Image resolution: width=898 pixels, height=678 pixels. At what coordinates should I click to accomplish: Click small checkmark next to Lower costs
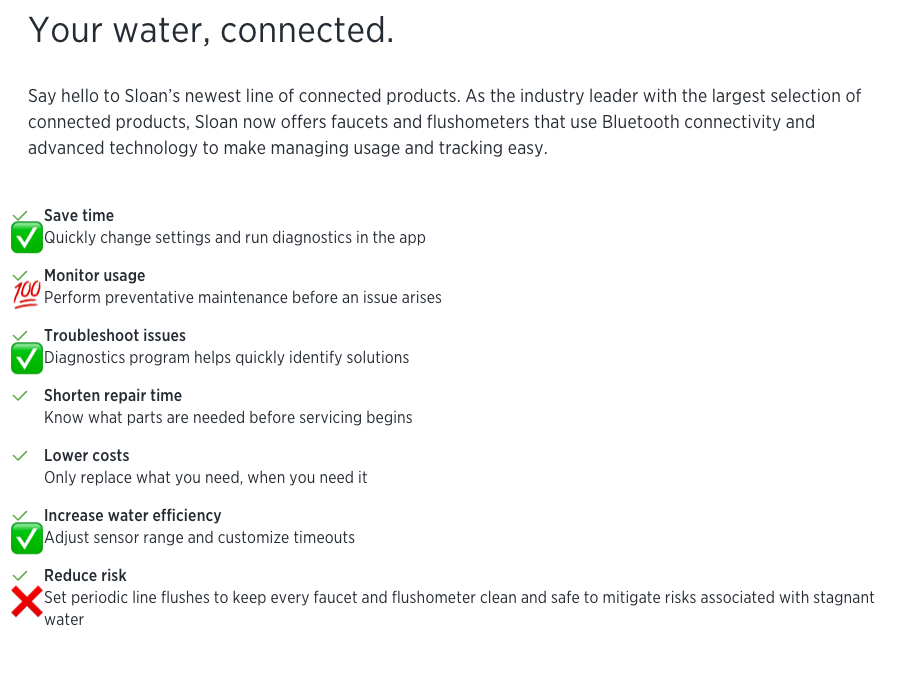tap(20, 456)
